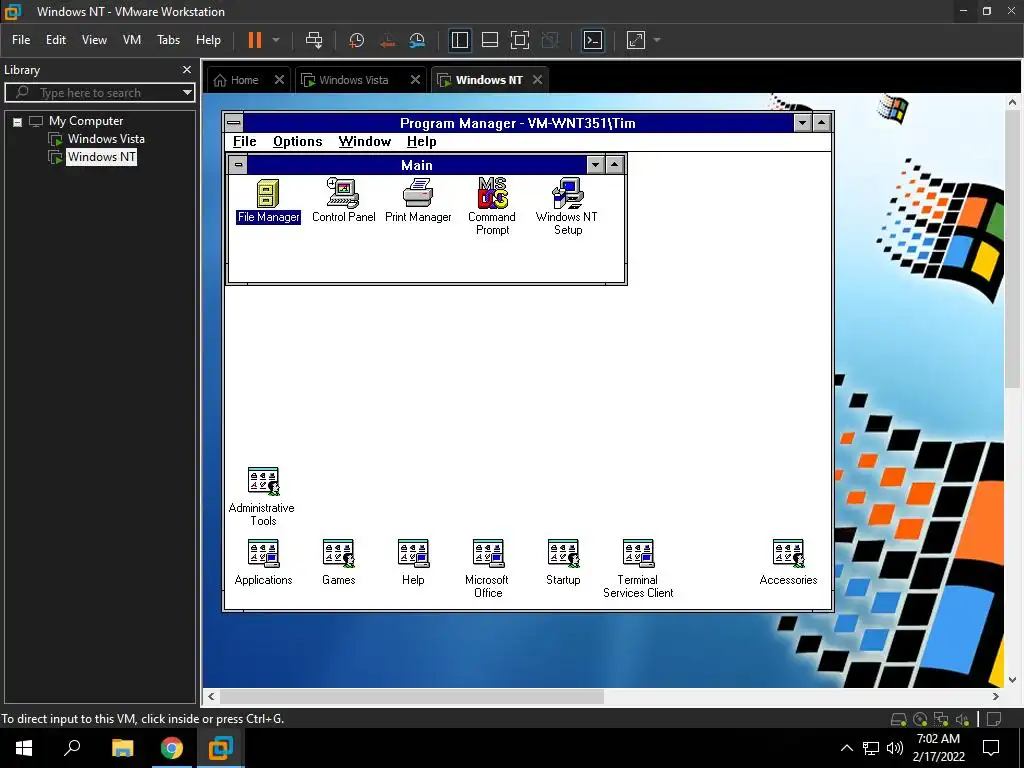Pause the virtual machine in VMware toolbar
Viewport: 1024px width, 768px height.
click(255, 40)
